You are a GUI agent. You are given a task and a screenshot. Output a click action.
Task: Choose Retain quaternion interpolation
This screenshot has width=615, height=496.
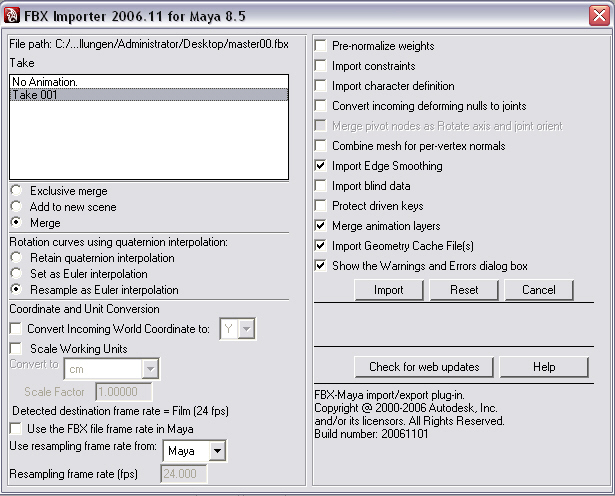pyautogui.click(x=16, y=258)
